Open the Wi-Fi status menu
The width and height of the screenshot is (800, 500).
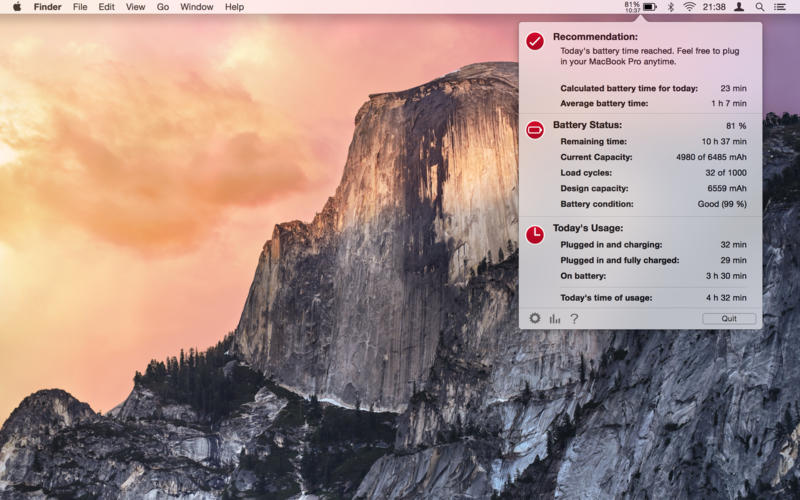689,7
